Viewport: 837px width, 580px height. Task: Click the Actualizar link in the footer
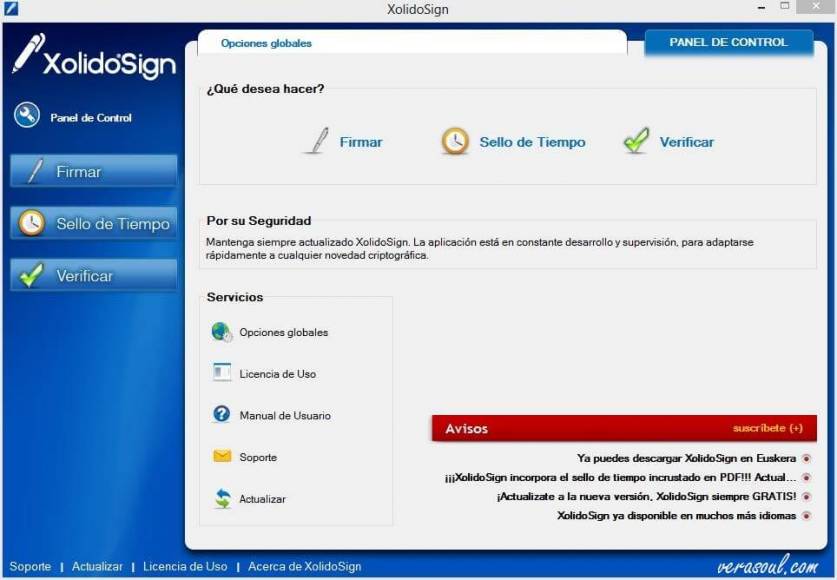coord(97,566)
